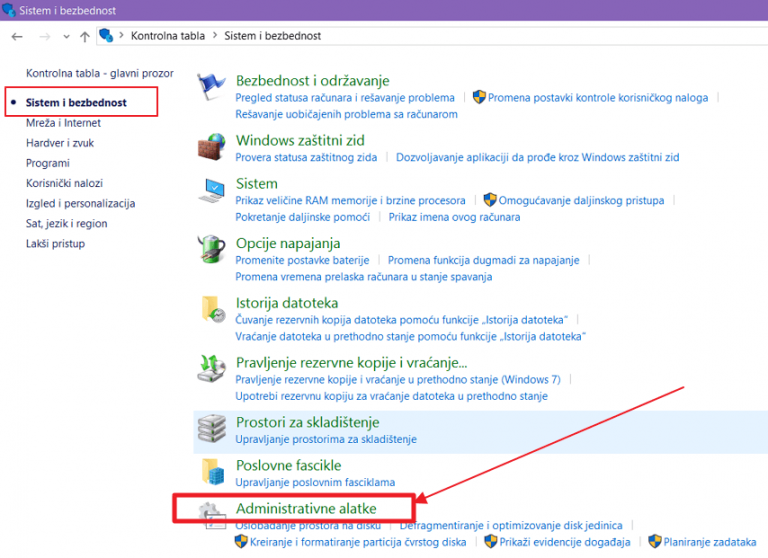Expand chevron before Kontrolna tabla in address bar
The image size is (768, 558).
(121, 35)
